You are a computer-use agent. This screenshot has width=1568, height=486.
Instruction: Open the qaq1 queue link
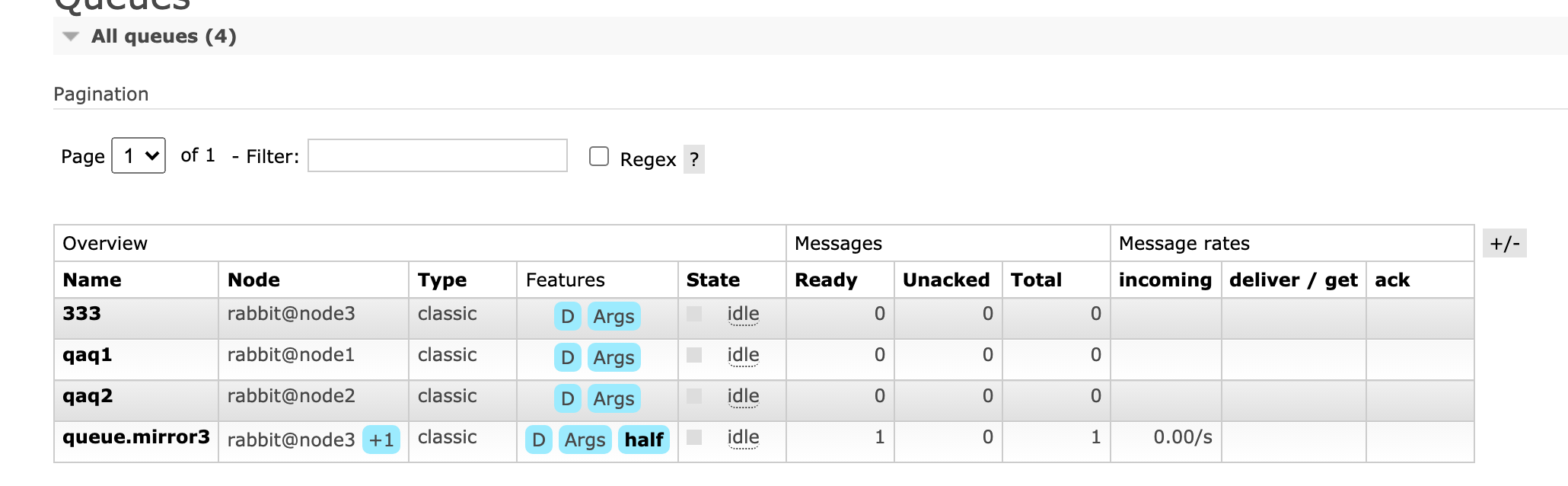(x=88, y=354)
